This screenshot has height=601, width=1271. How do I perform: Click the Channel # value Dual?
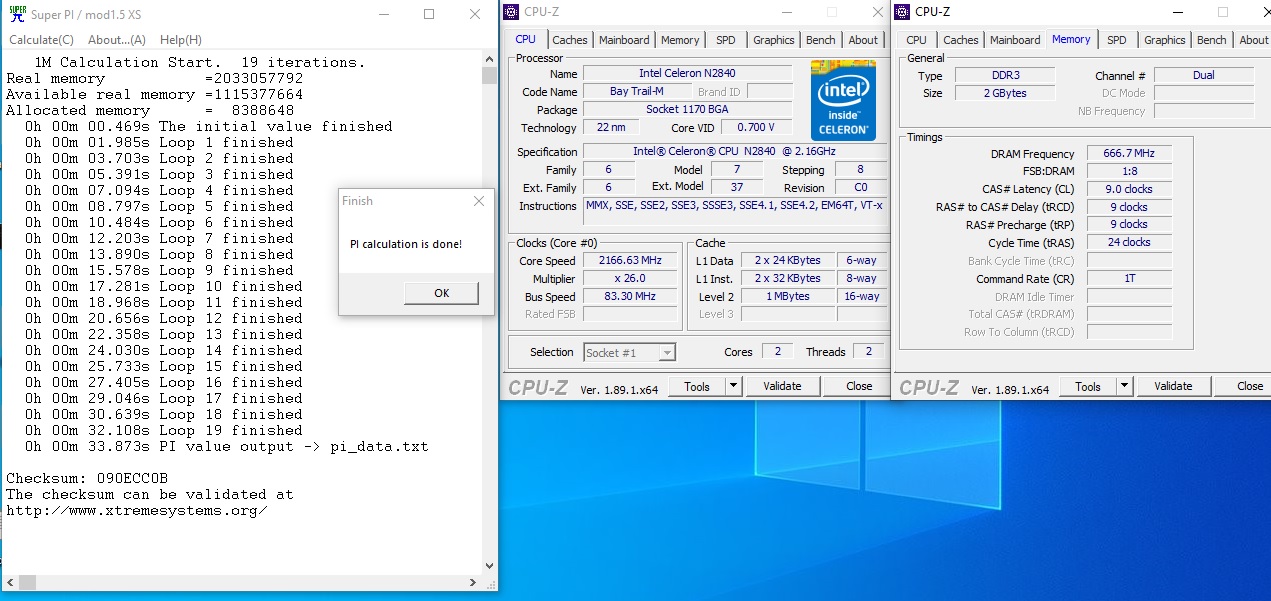1204,75
